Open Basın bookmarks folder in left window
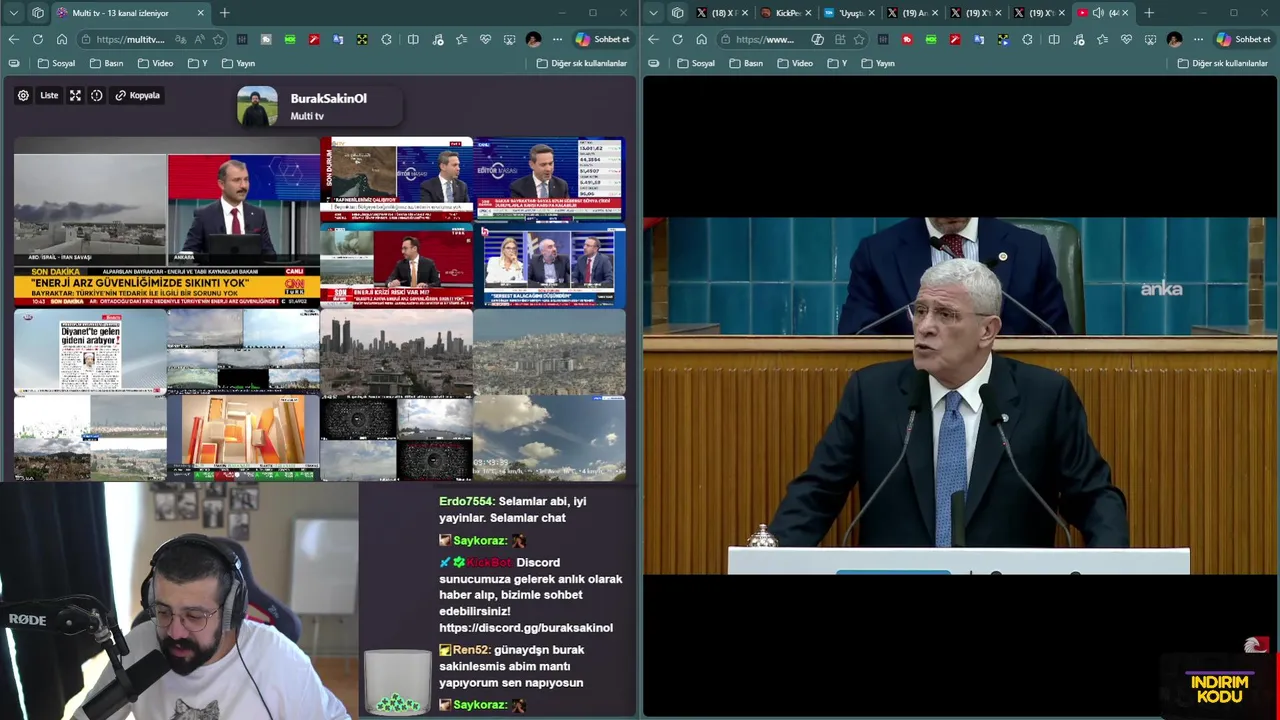The image size is (1280, 720). point(106,63)
